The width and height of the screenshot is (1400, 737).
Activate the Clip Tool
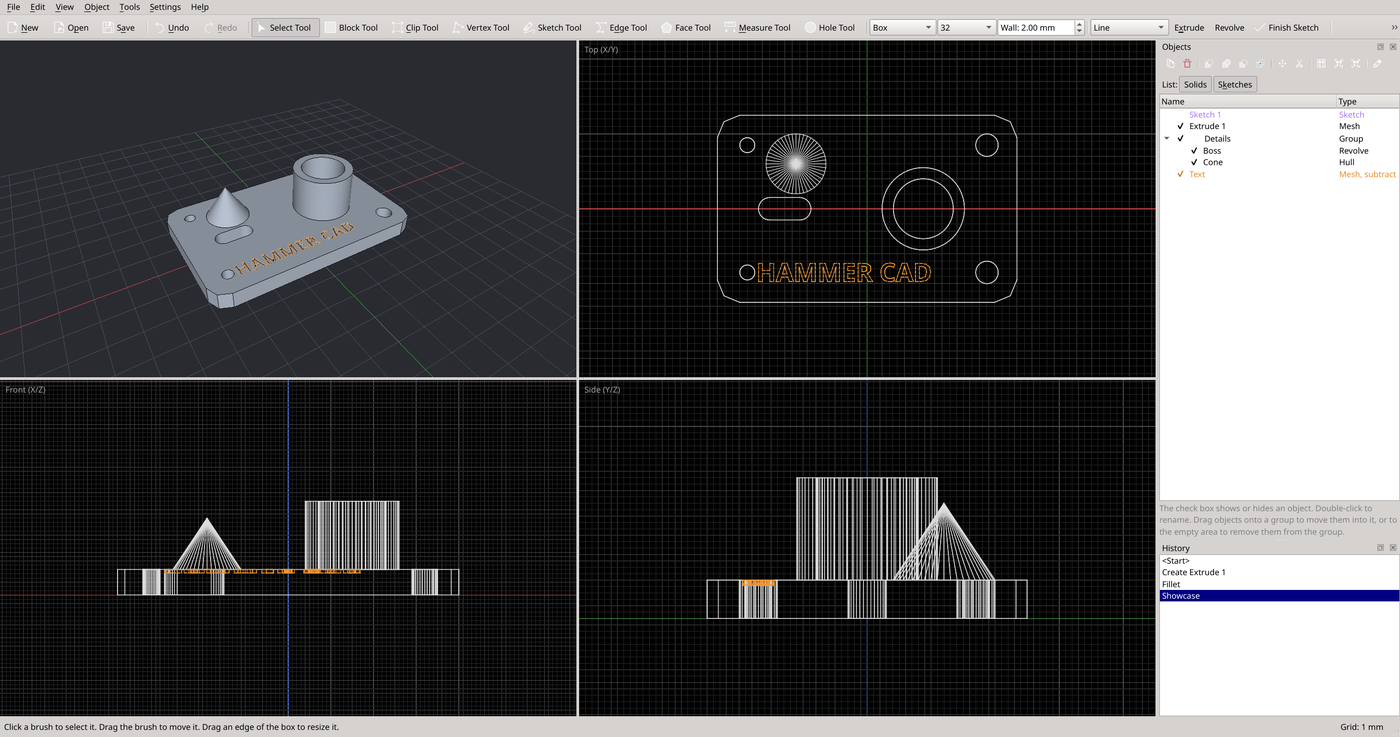pyautogui.click(x=415, y=28)
